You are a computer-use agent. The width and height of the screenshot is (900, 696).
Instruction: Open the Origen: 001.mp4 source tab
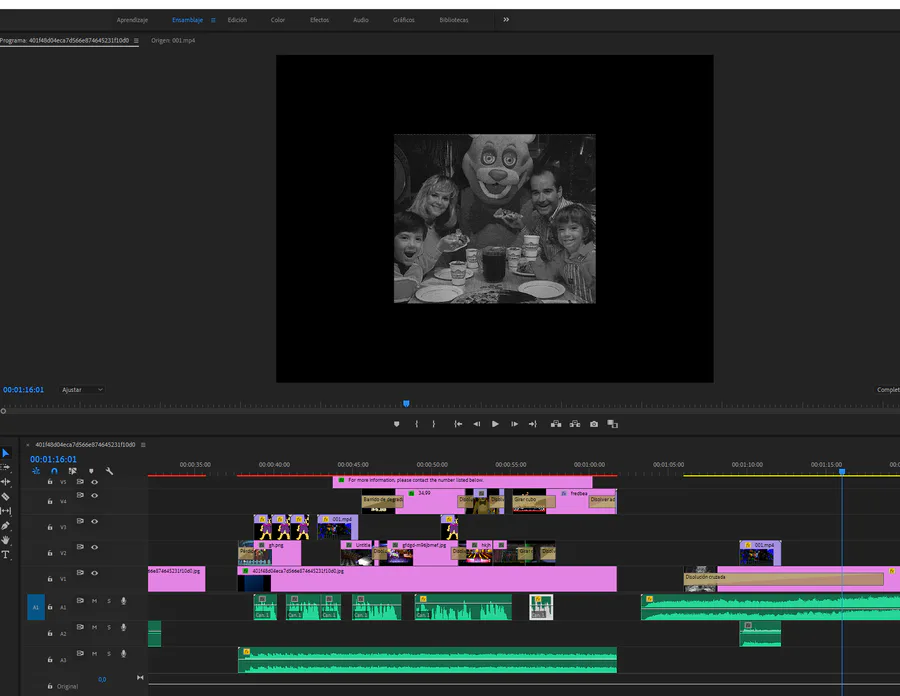(x=173, y=41)
